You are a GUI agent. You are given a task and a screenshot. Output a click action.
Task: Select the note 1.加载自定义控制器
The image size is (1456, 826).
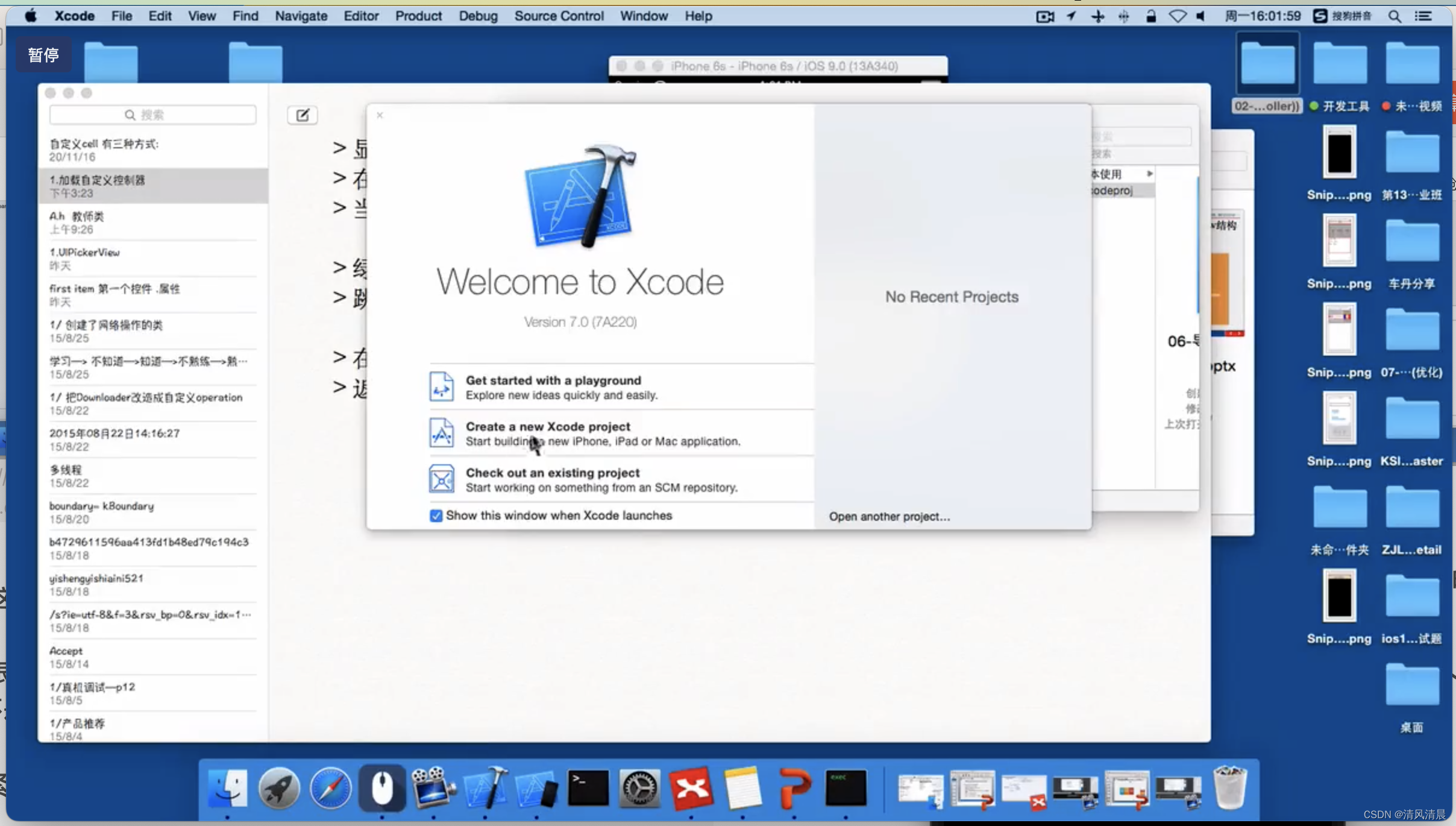(153, 186)
